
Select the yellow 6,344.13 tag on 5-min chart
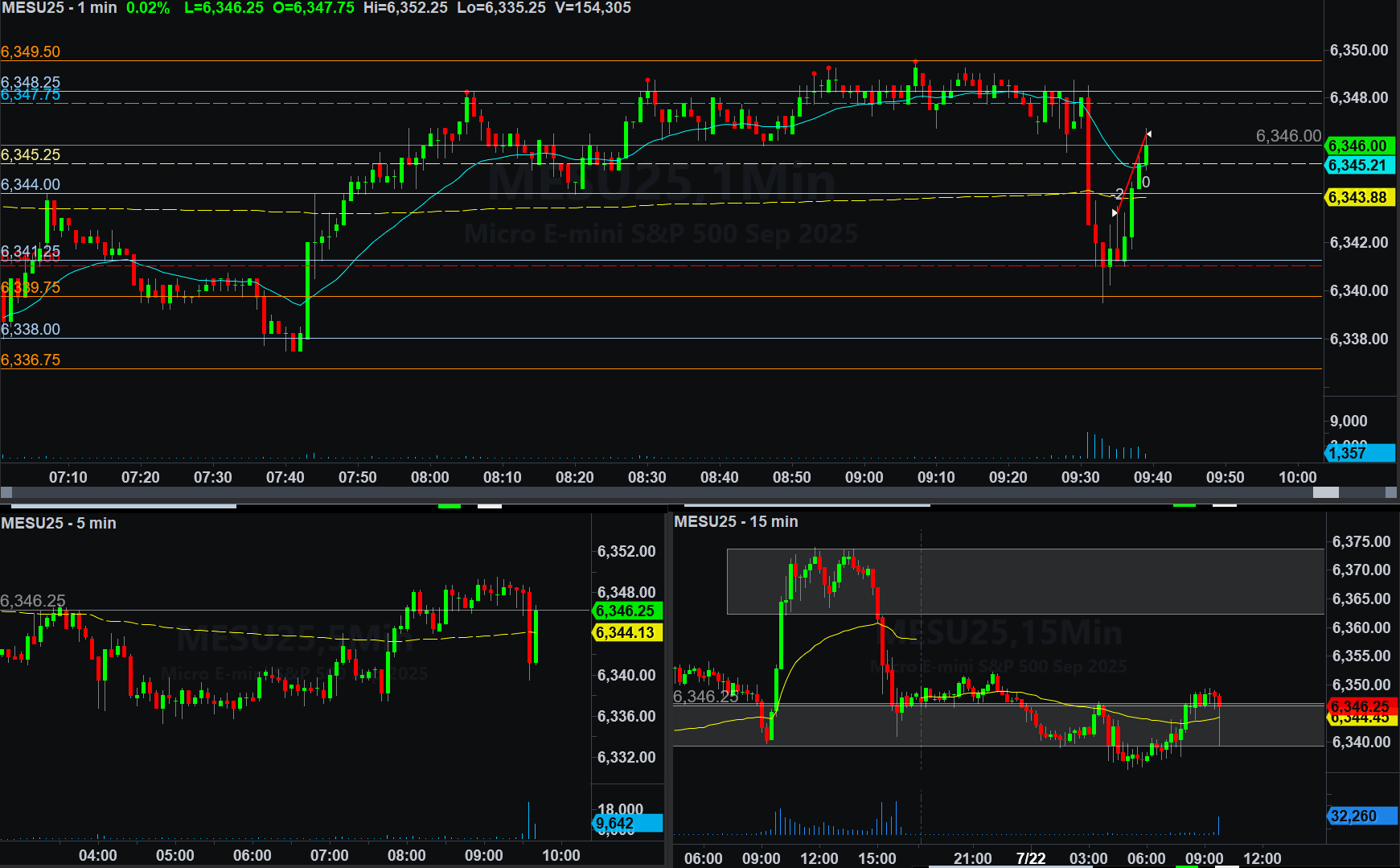(x=626, y=633)
